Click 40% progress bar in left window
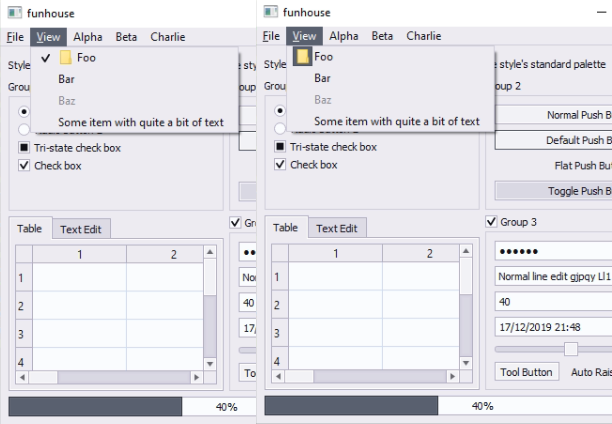Viewport: 612px width, 424px height. [x=132, y=407]
